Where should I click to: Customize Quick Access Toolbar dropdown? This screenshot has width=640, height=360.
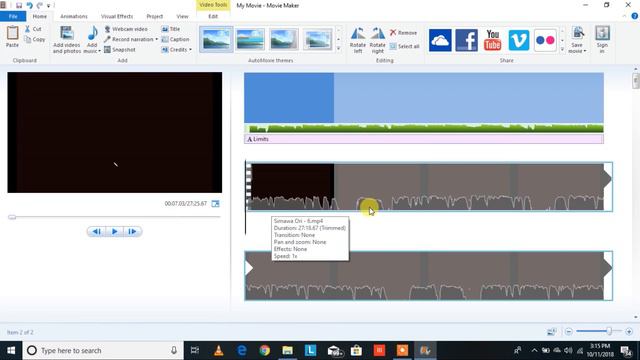49,6
